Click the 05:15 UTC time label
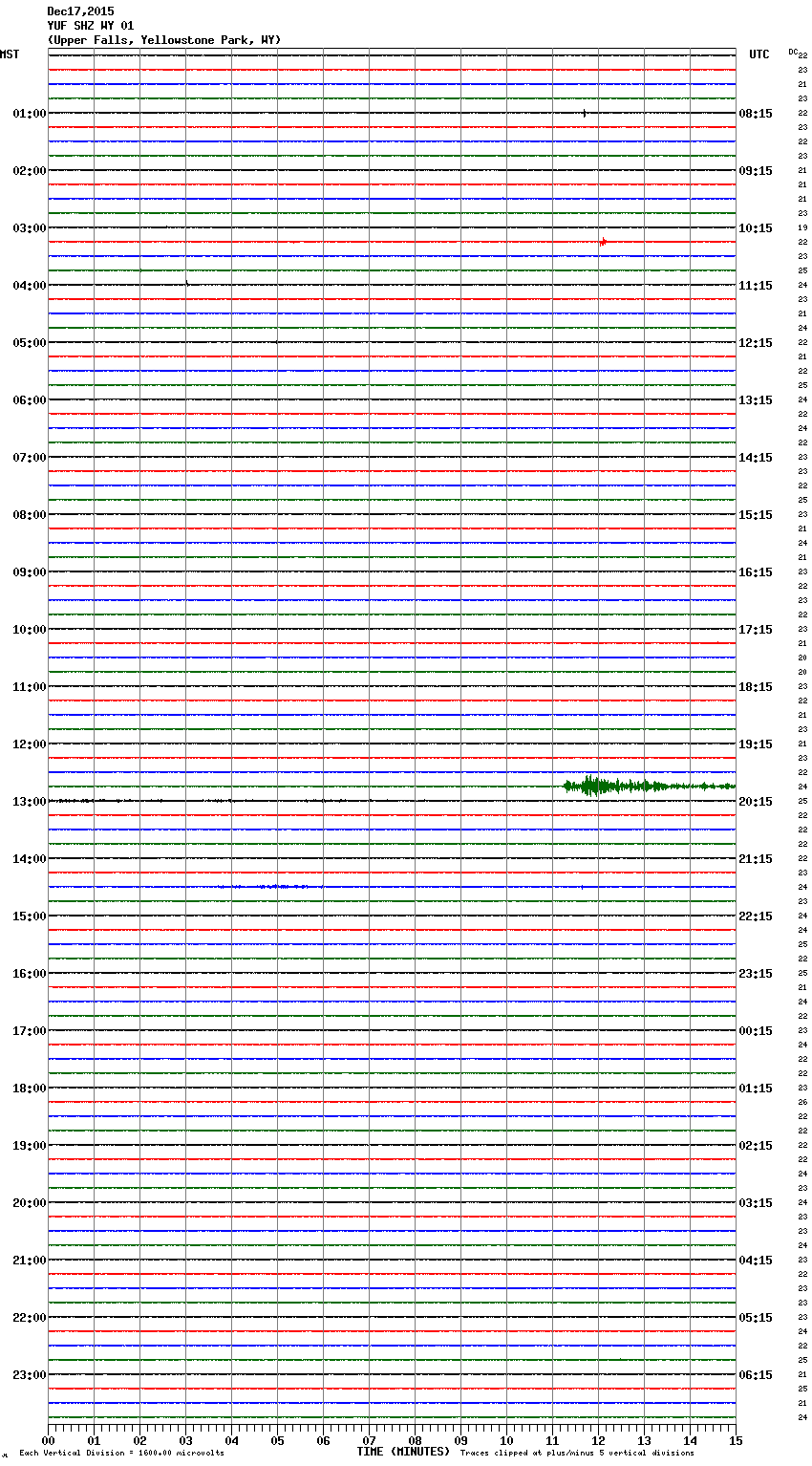This screenshot has width=812, height=1466. coord(756,1318)
